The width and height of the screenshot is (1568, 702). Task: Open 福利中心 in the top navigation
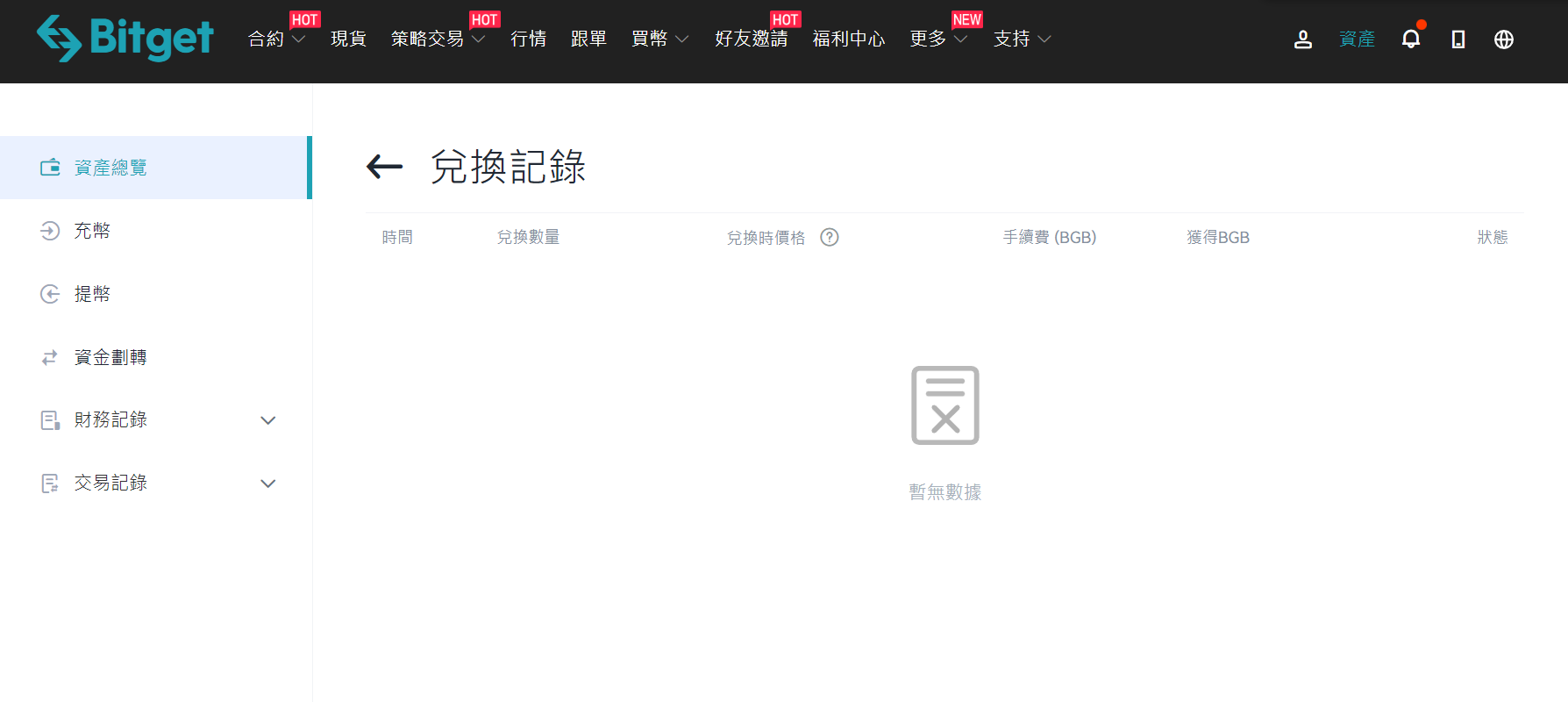point(848,39)
